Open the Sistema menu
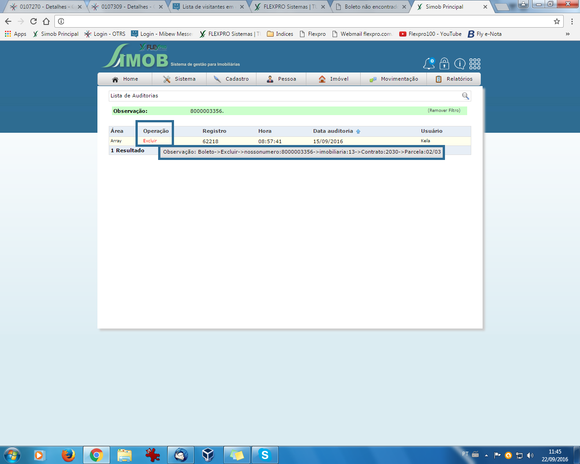The width and height of the screenshot is (580, 464). tap(179, 79)
